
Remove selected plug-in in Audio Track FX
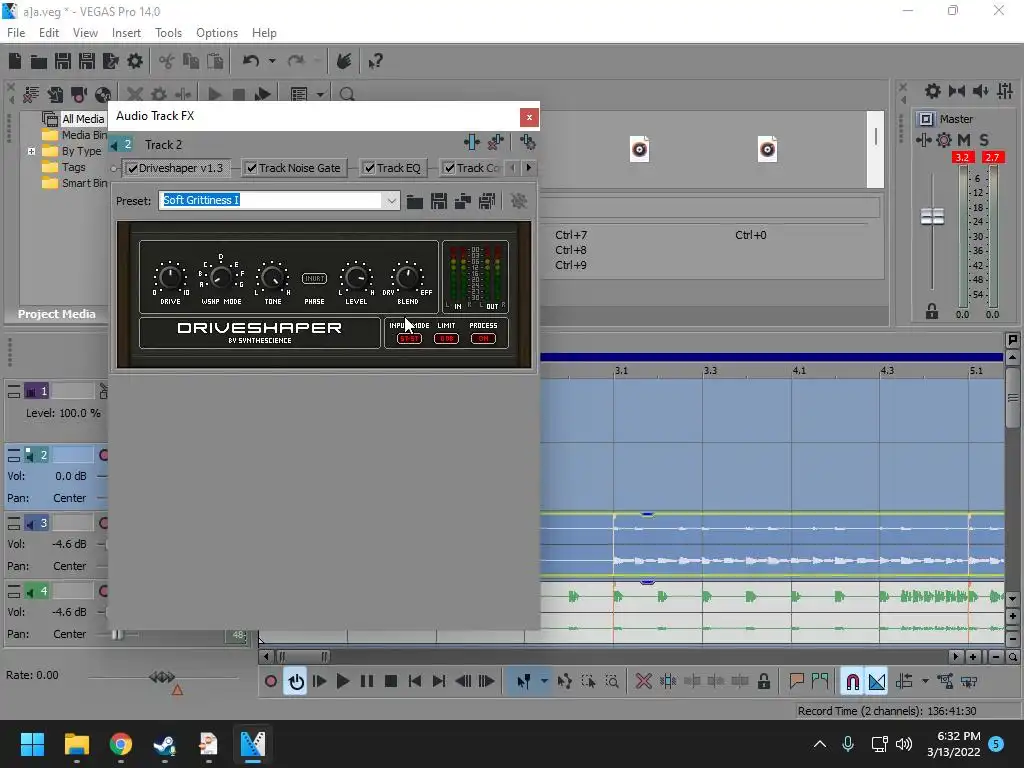tap(496, 142)
